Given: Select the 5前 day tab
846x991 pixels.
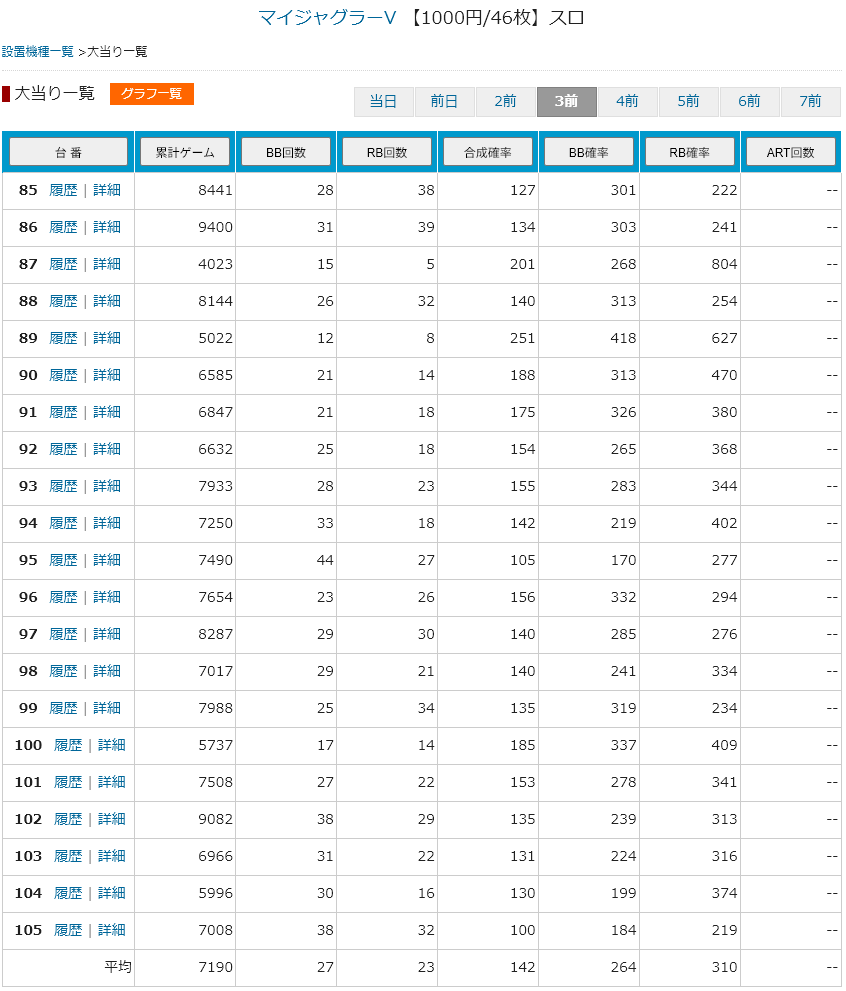Looking at the screenshot, I should click(689, 101).
